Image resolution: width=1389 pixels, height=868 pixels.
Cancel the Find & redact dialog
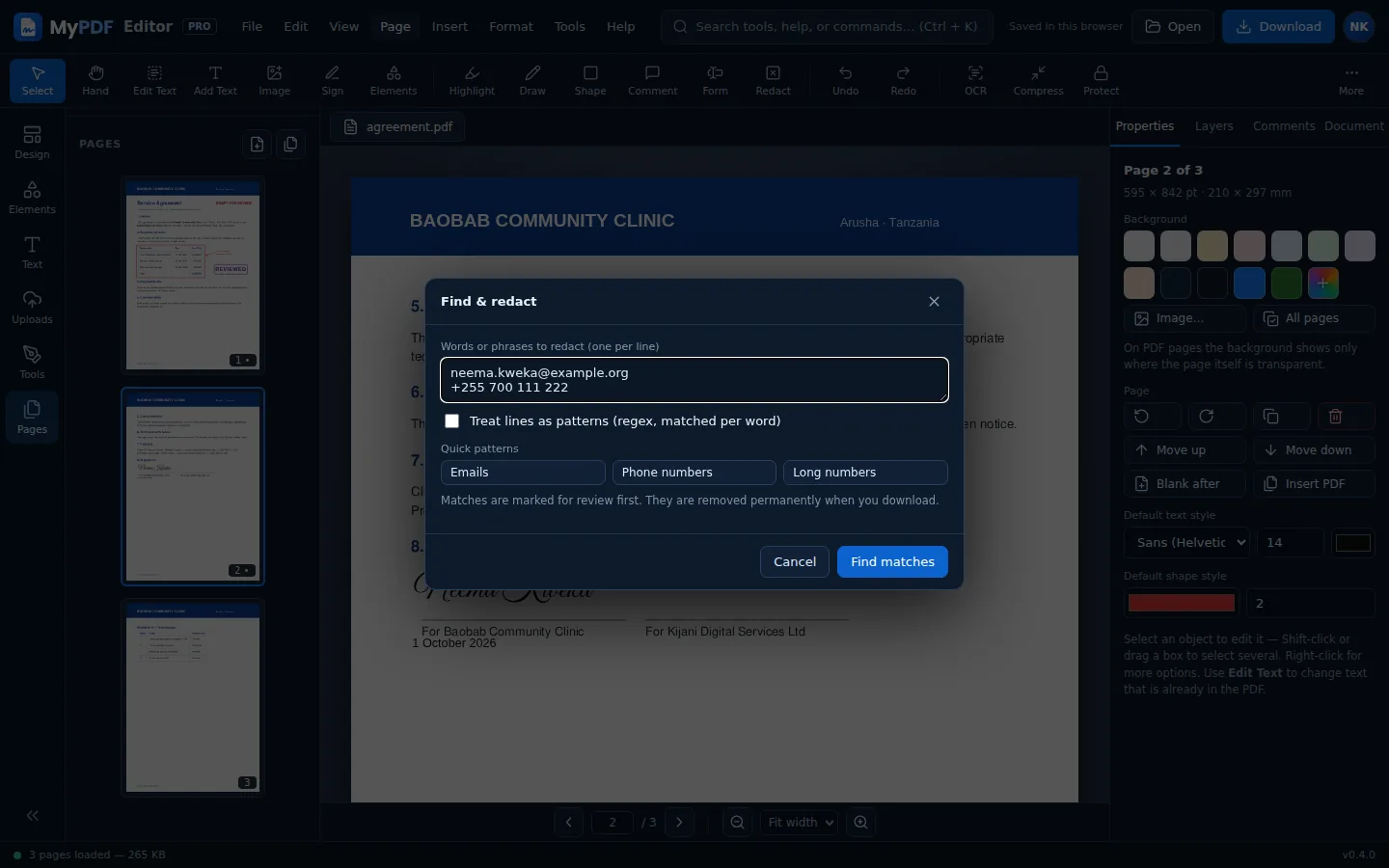[795, 562]
